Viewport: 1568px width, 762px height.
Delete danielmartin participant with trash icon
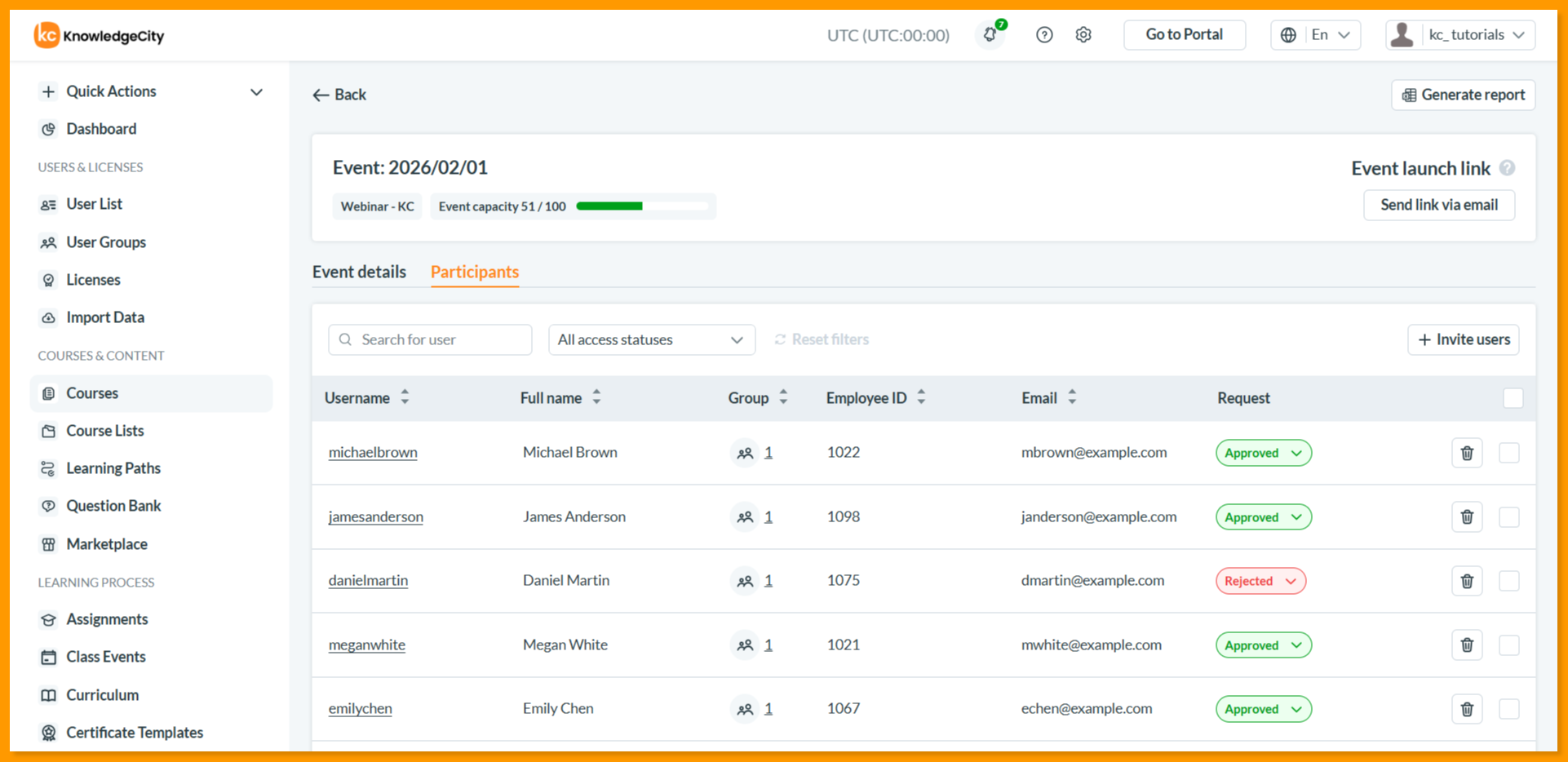pos(1467,581)
